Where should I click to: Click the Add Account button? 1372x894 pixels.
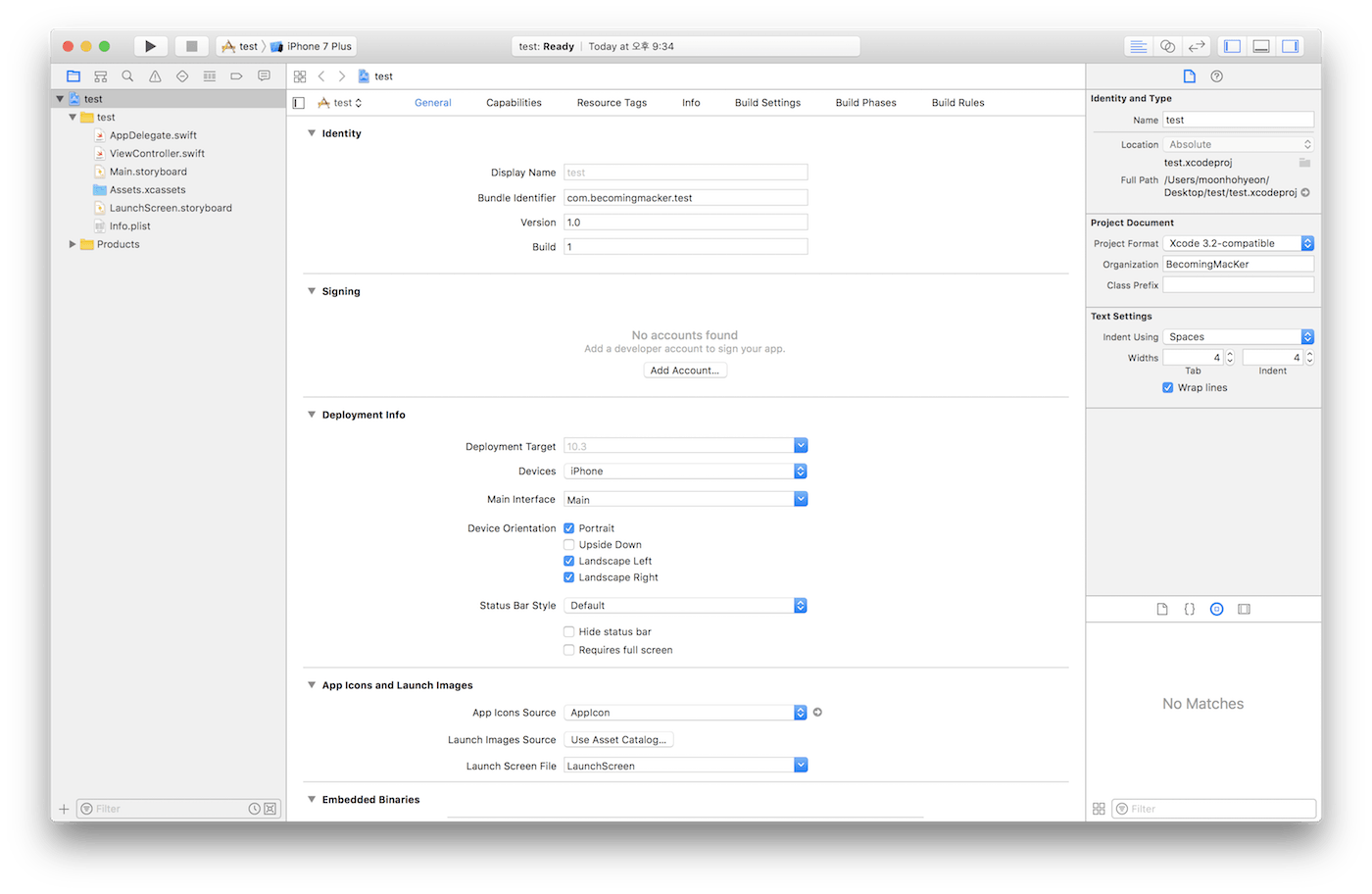pyautogui.click(x=685, y=370)
